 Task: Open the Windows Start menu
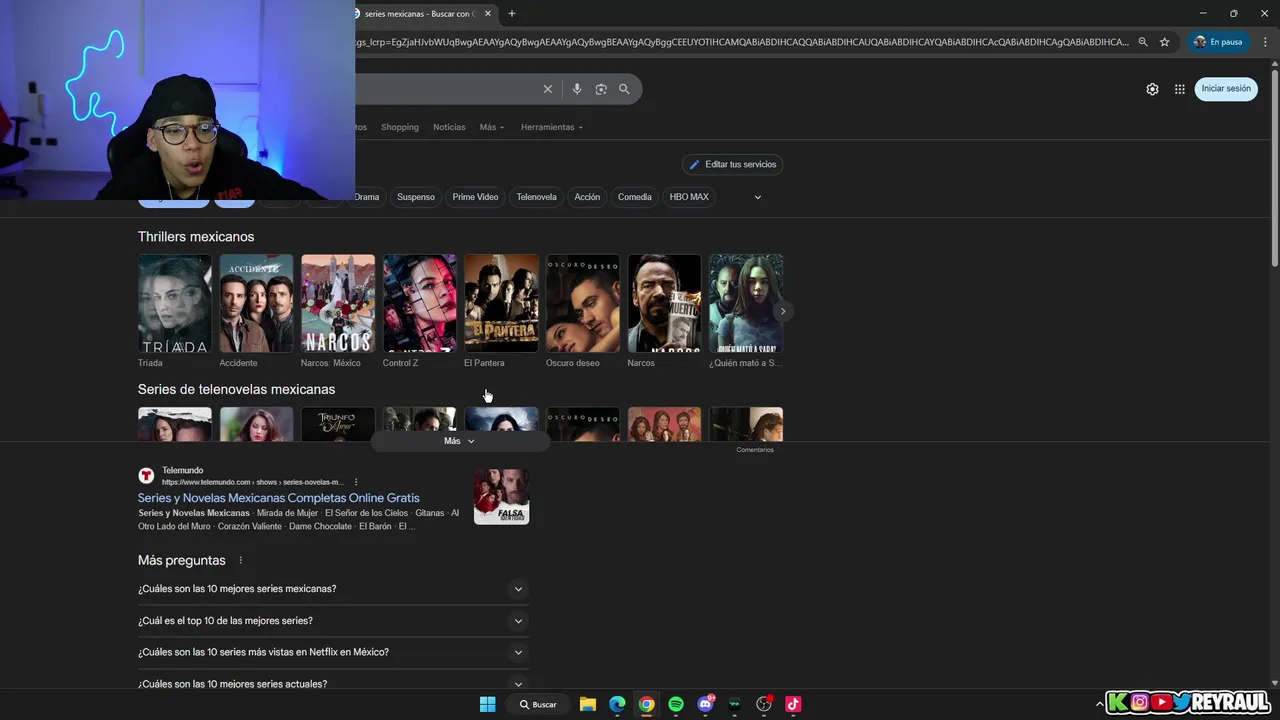pos(487,704)
